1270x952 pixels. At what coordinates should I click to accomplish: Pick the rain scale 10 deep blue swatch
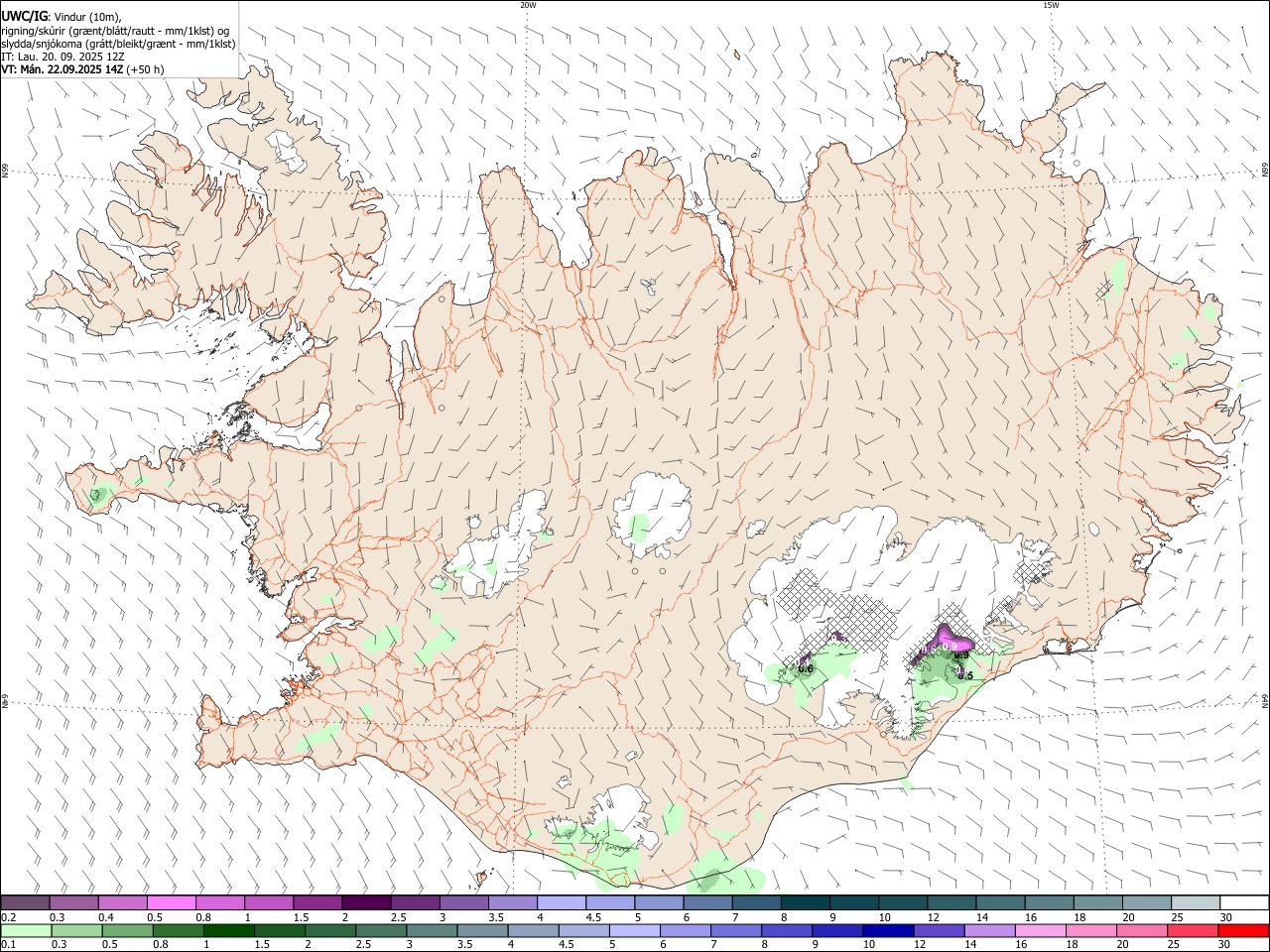pyautogui.click(x=889, y=930)
